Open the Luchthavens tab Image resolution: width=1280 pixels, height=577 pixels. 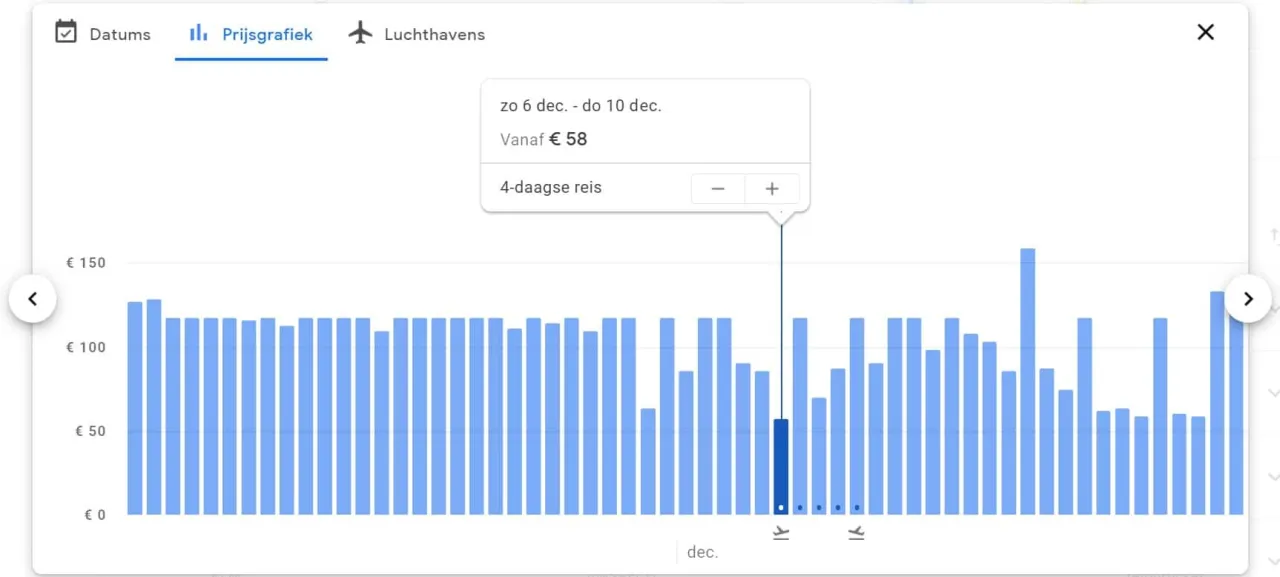(x=434, y=34)
